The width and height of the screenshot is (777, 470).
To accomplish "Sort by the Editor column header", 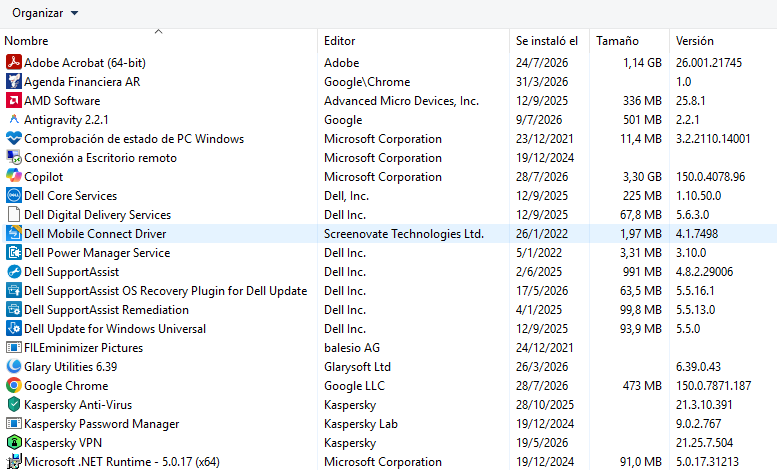I will click(x=339, y=41).
